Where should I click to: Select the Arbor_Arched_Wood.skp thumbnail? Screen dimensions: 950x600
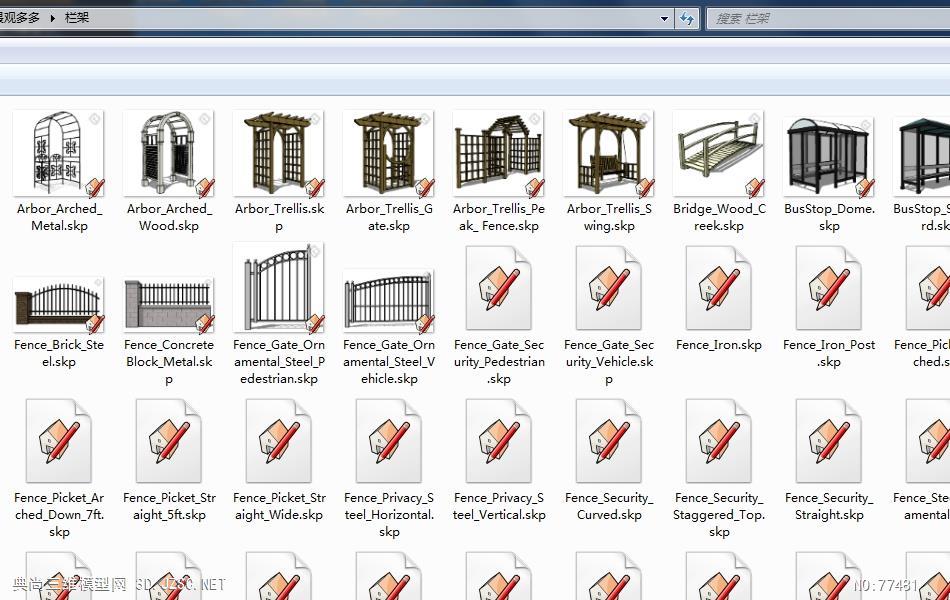point(169,153)
